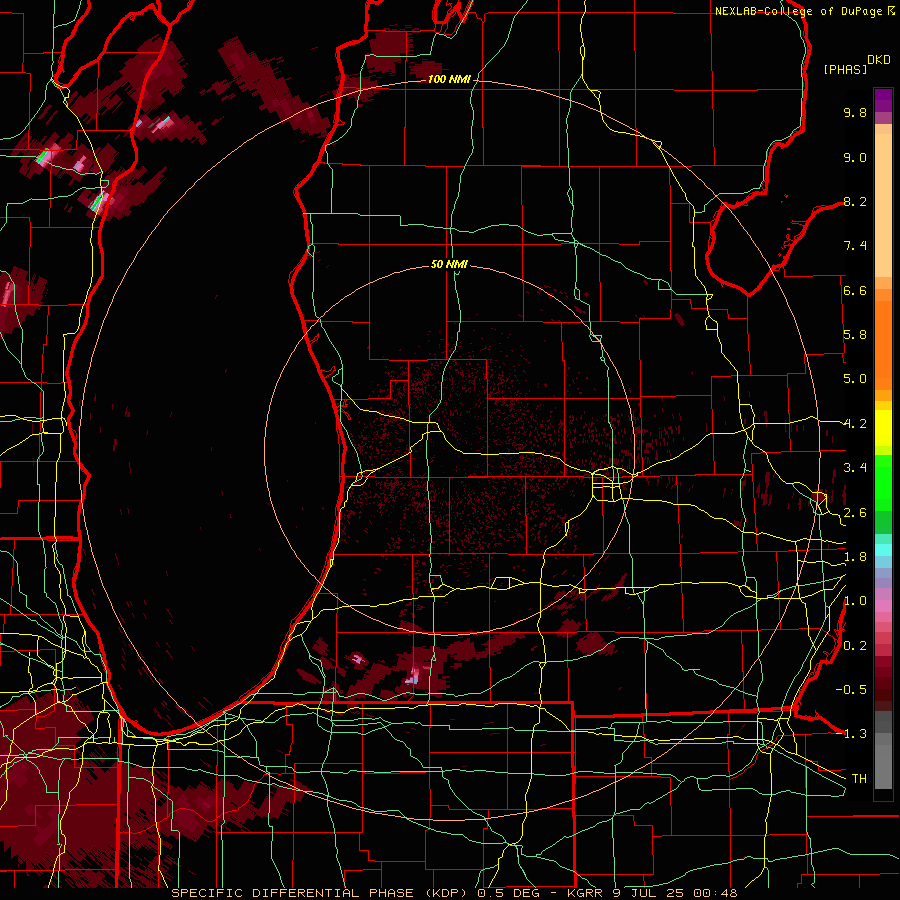Click the 8.2 scale value

855,201
